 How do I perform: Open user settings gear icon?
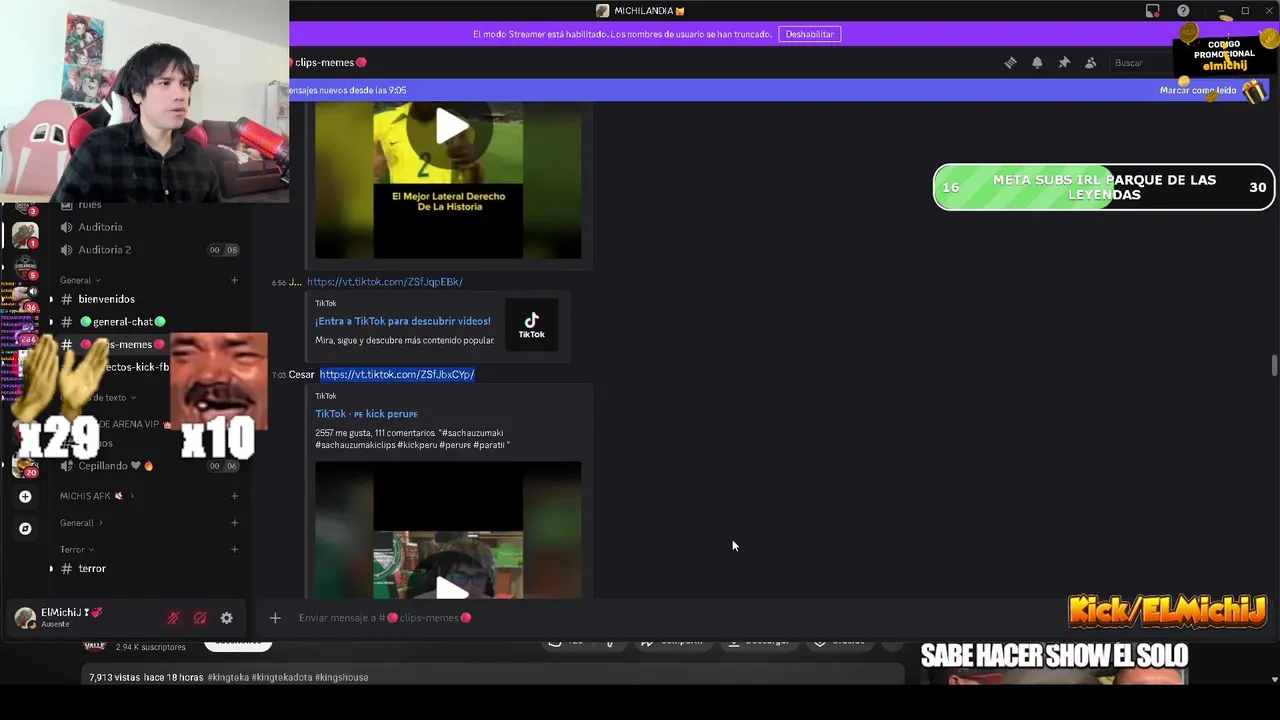[x=226, y=618]
